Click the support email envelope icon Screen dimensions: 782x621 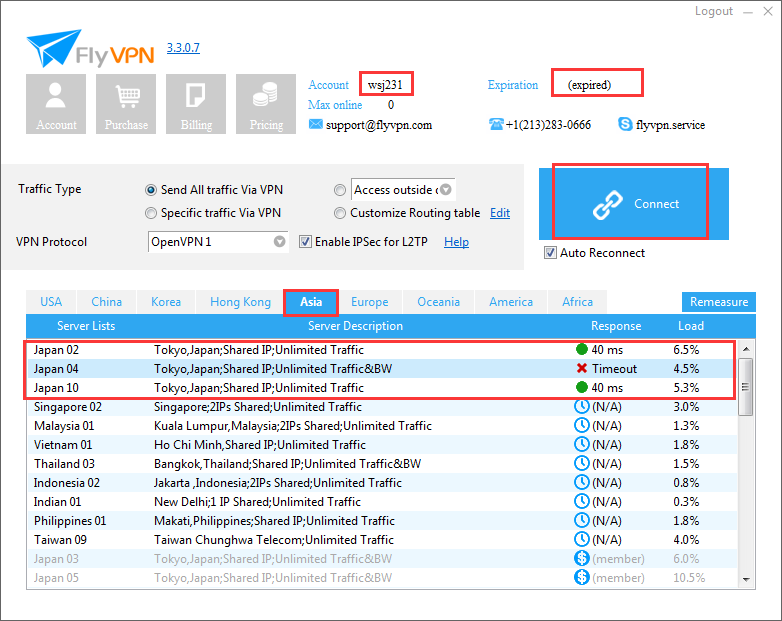click(315, 124)
